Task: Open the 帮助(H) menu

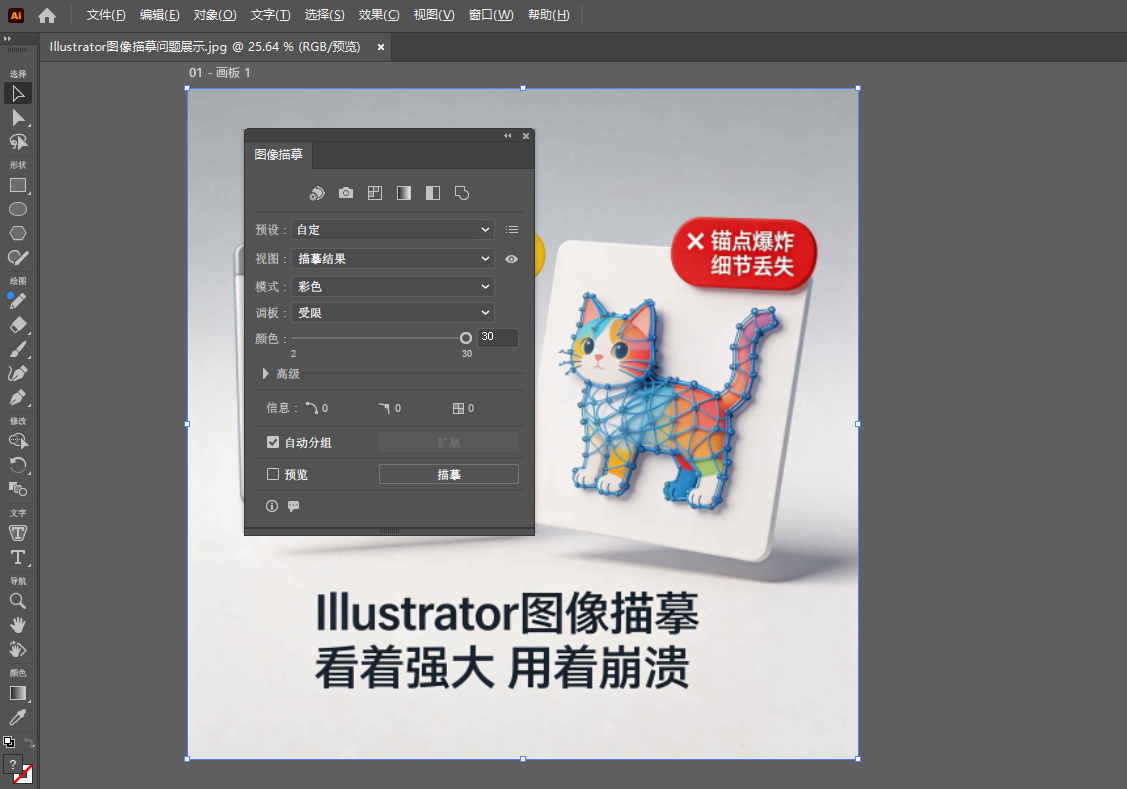Action: (x=548, y=15)
